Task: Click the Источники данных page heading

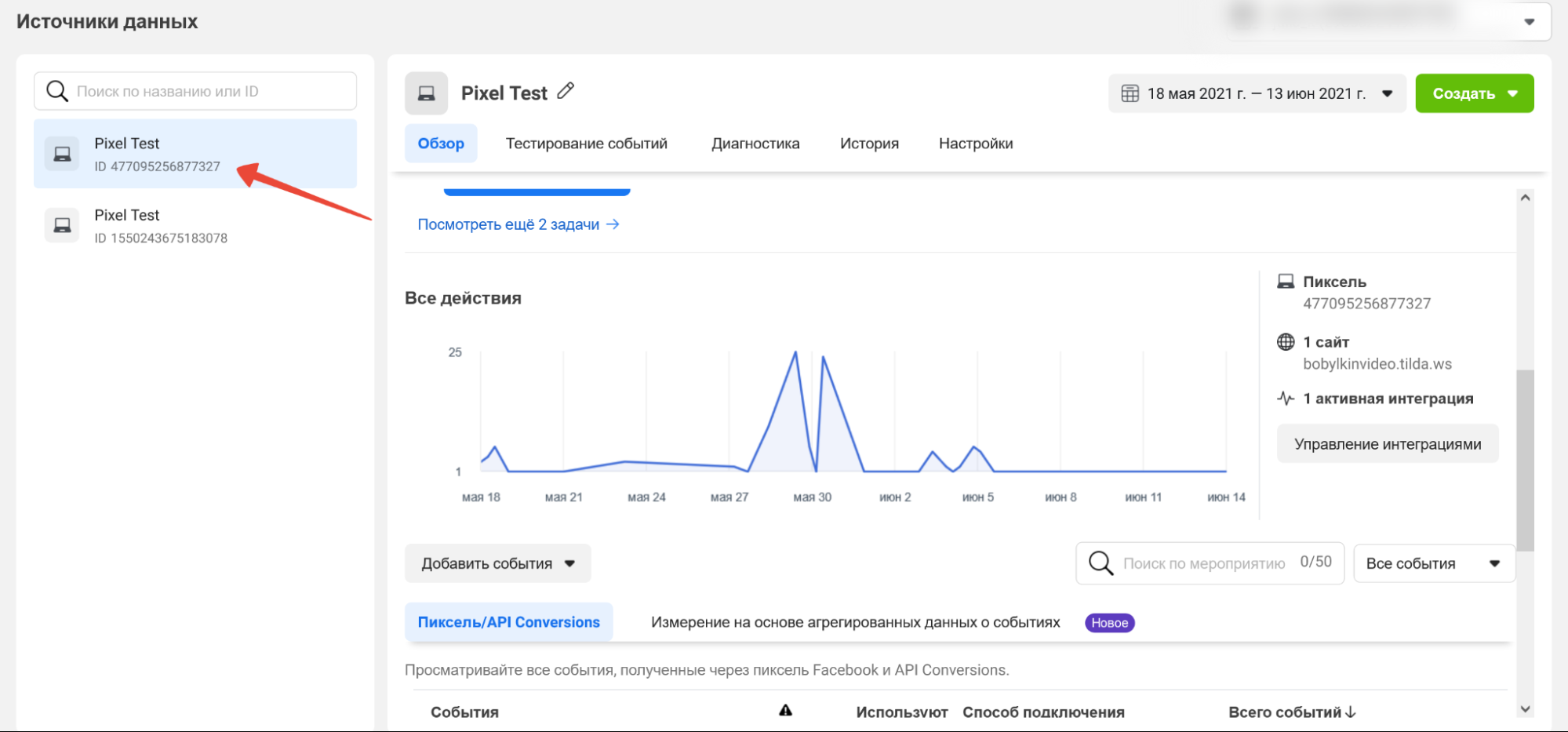Action: [107, 21]
